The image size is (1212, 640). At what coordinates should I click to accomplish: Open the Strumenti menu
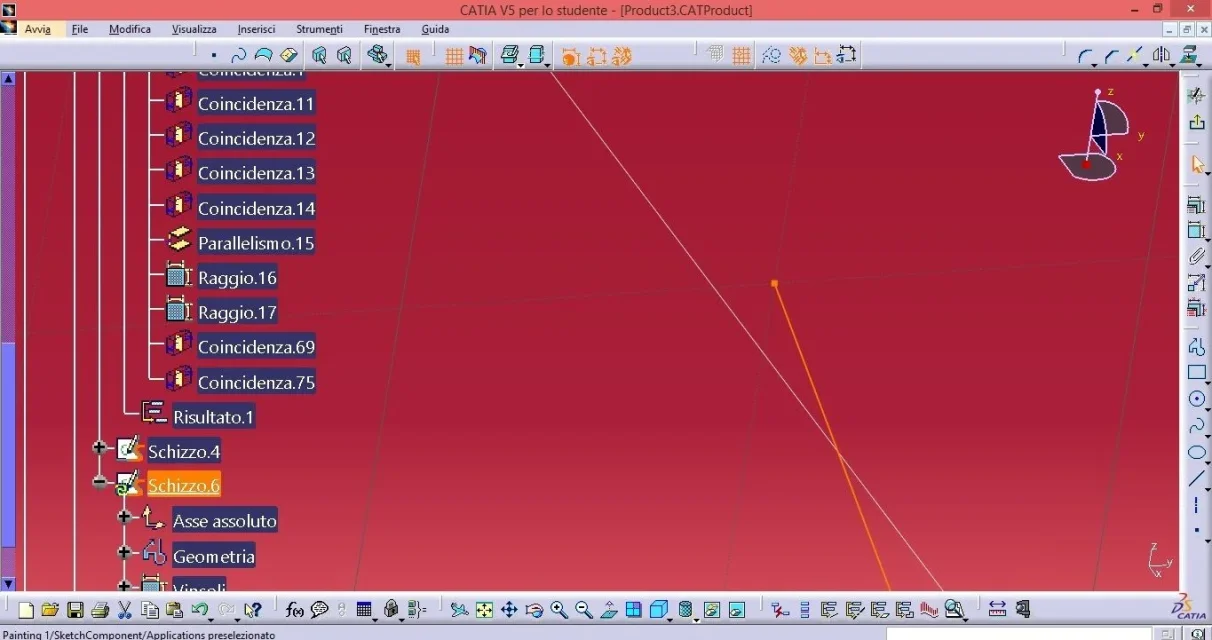coord(319,29)
